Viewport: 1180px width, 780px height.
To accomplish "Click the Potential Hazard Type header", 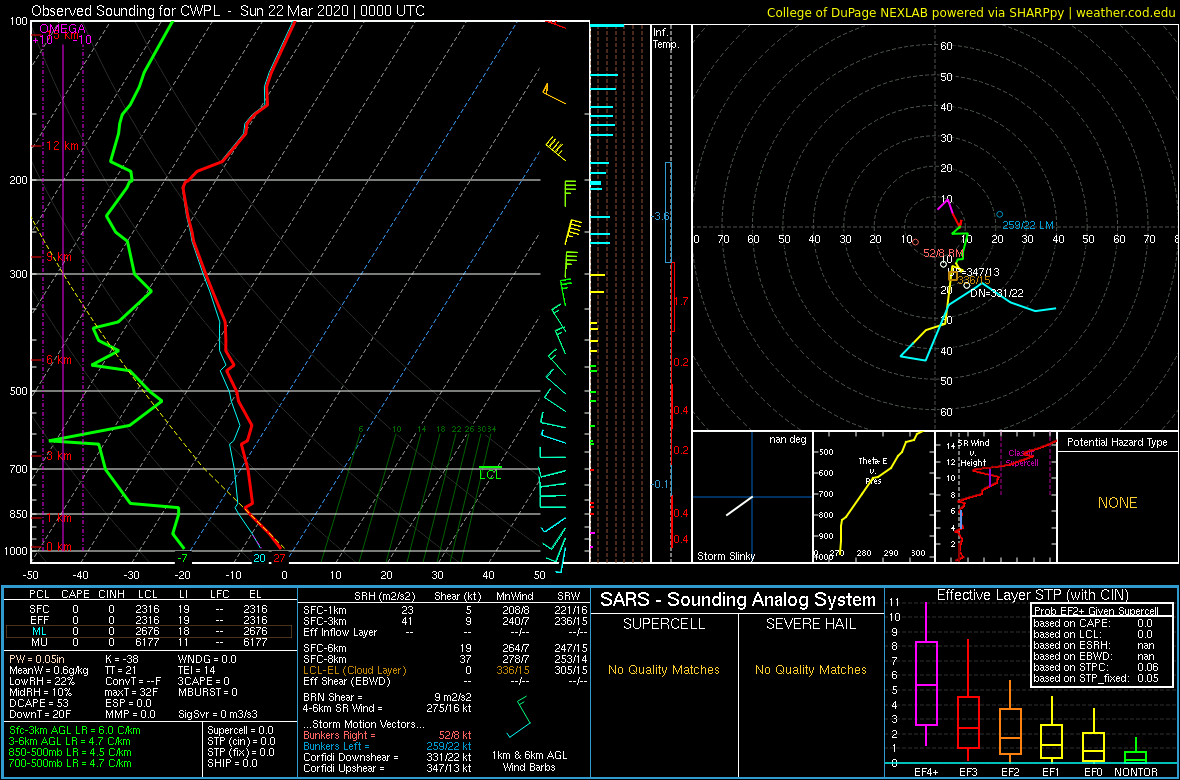I will coord(1118,442).
